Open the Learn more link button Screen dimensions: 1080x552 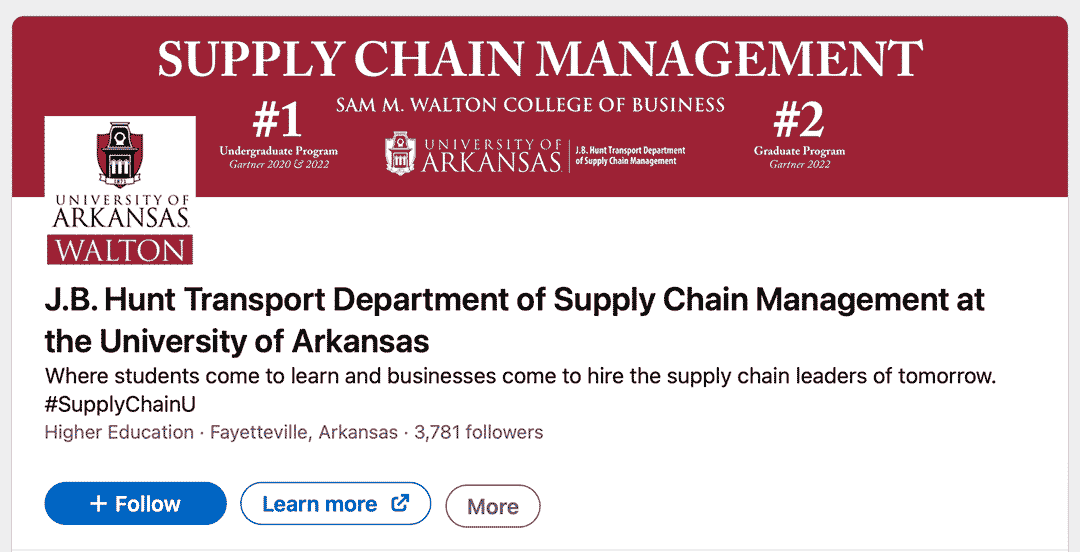click(x=335, y=504)
